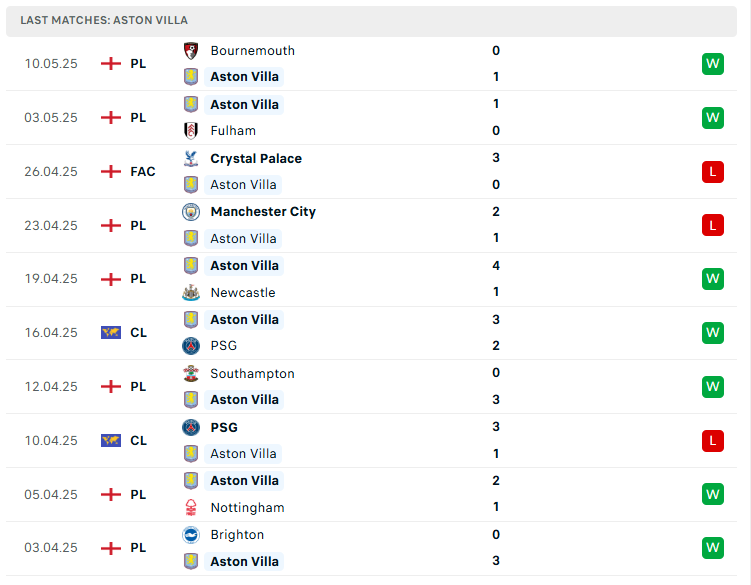Click the Fulham club crest
Viewport: 751px width, 585px height.
click(191, 131)
